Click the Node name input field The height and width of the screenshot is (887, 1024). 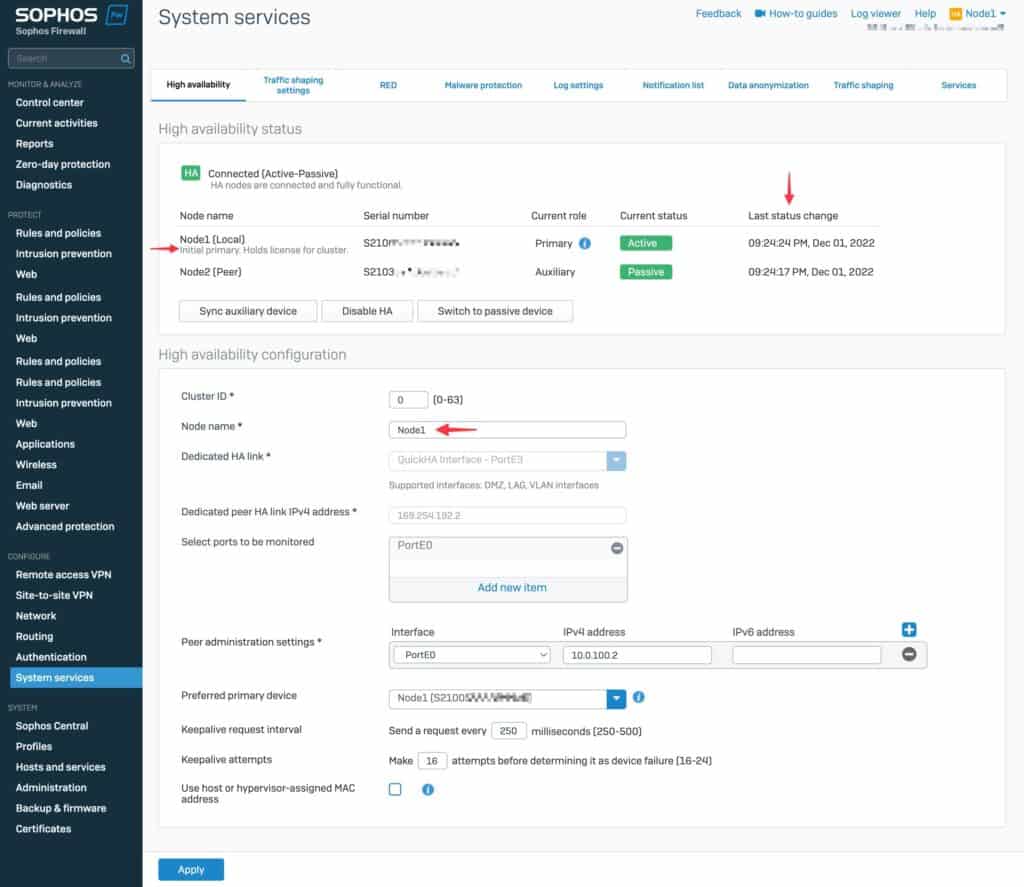[x=507, y=430]
